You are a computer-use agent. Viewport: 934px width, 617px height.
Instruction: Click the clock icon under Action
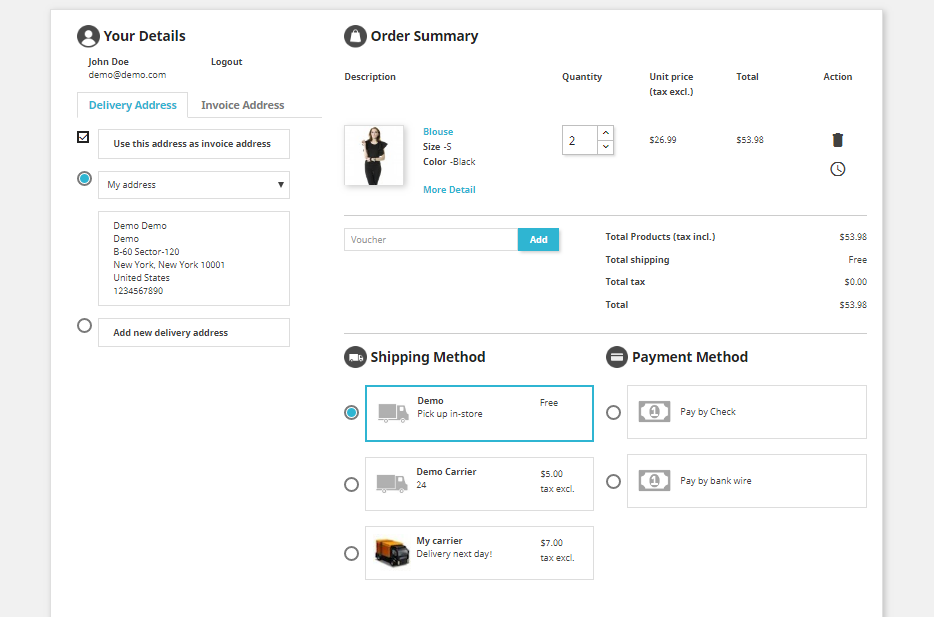point(838,169)
